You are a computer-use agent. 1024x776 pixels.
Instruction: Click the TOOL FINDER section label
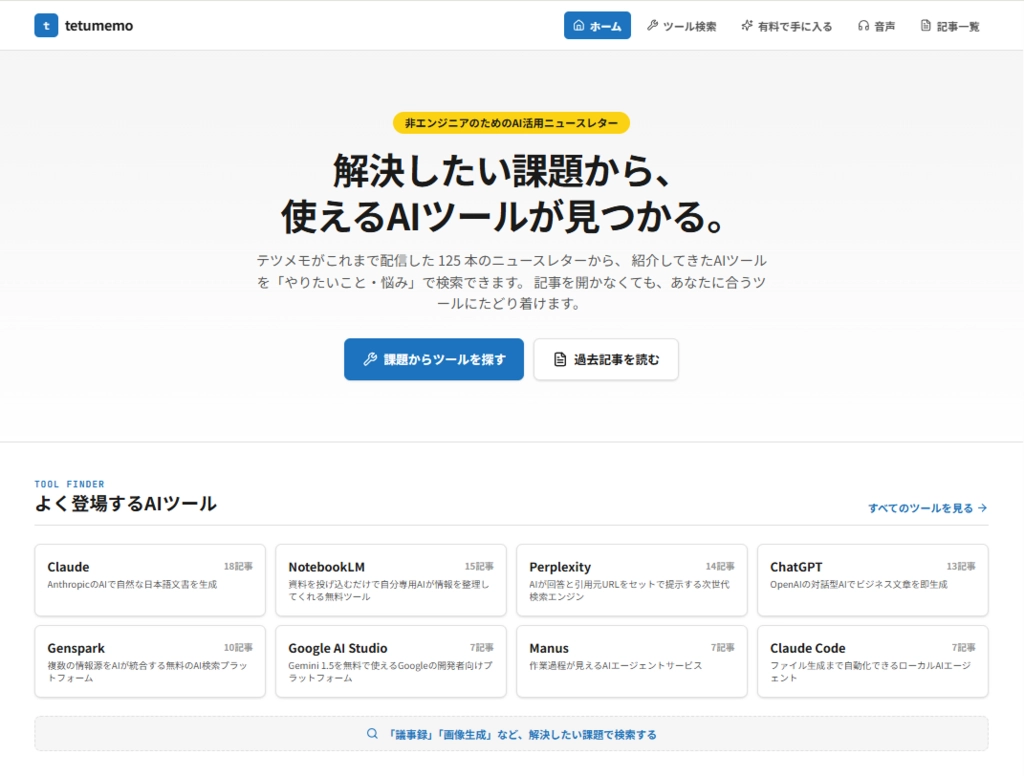pos(69,484)
